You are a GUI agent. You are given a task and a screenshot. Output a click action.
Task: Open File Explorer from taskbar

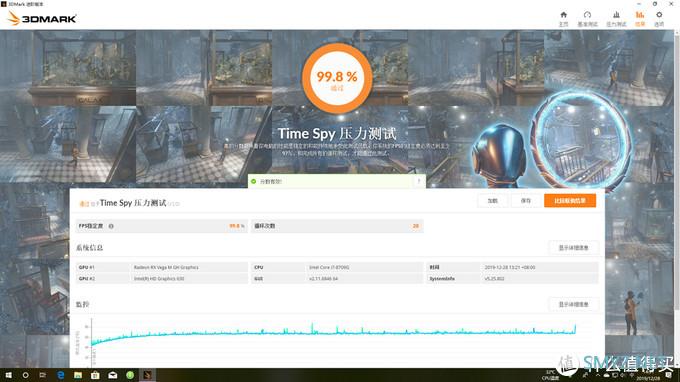click(x=78, y=375)
